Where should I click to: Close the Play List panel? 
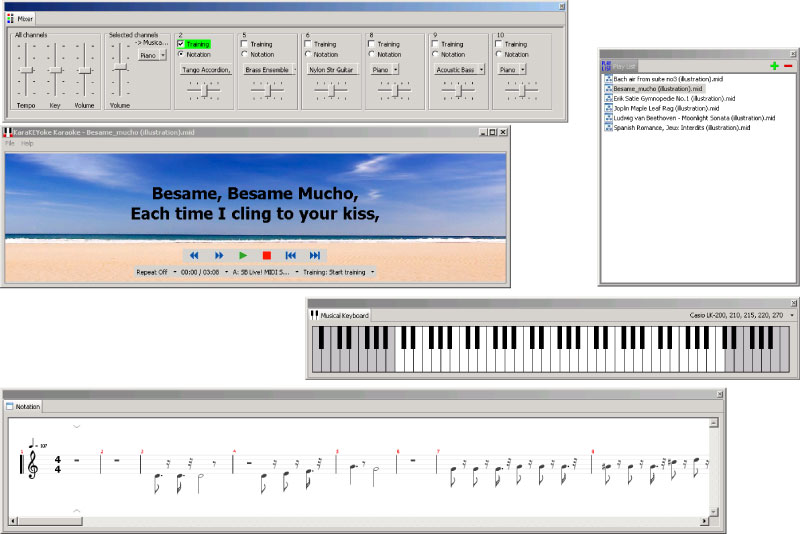(x=793, y=54)
